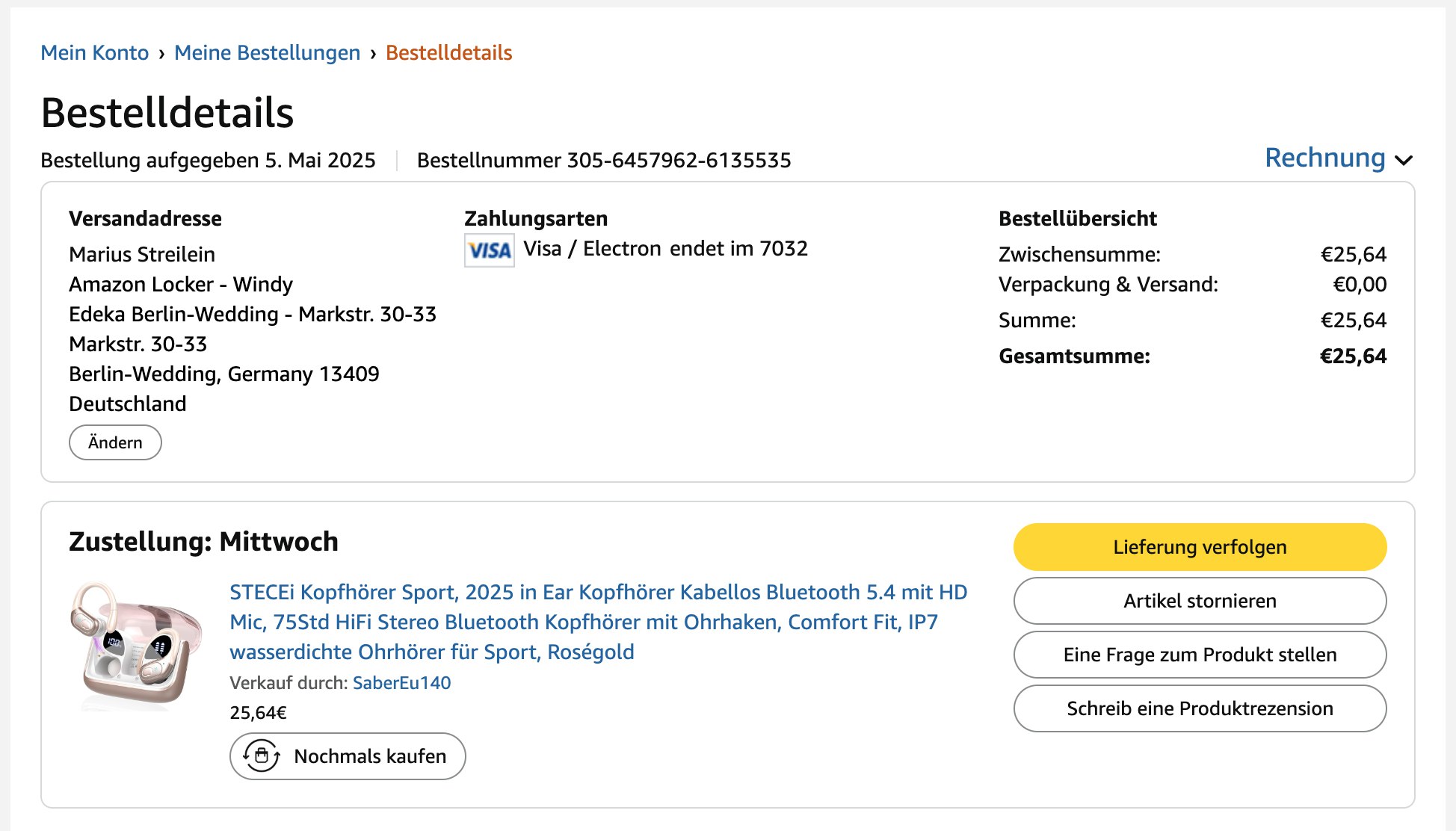The width and height of the screenshot is (1456, 831).
Task: Track shipment with Lieferung verfolgen
Action: tap(1199, 547)
